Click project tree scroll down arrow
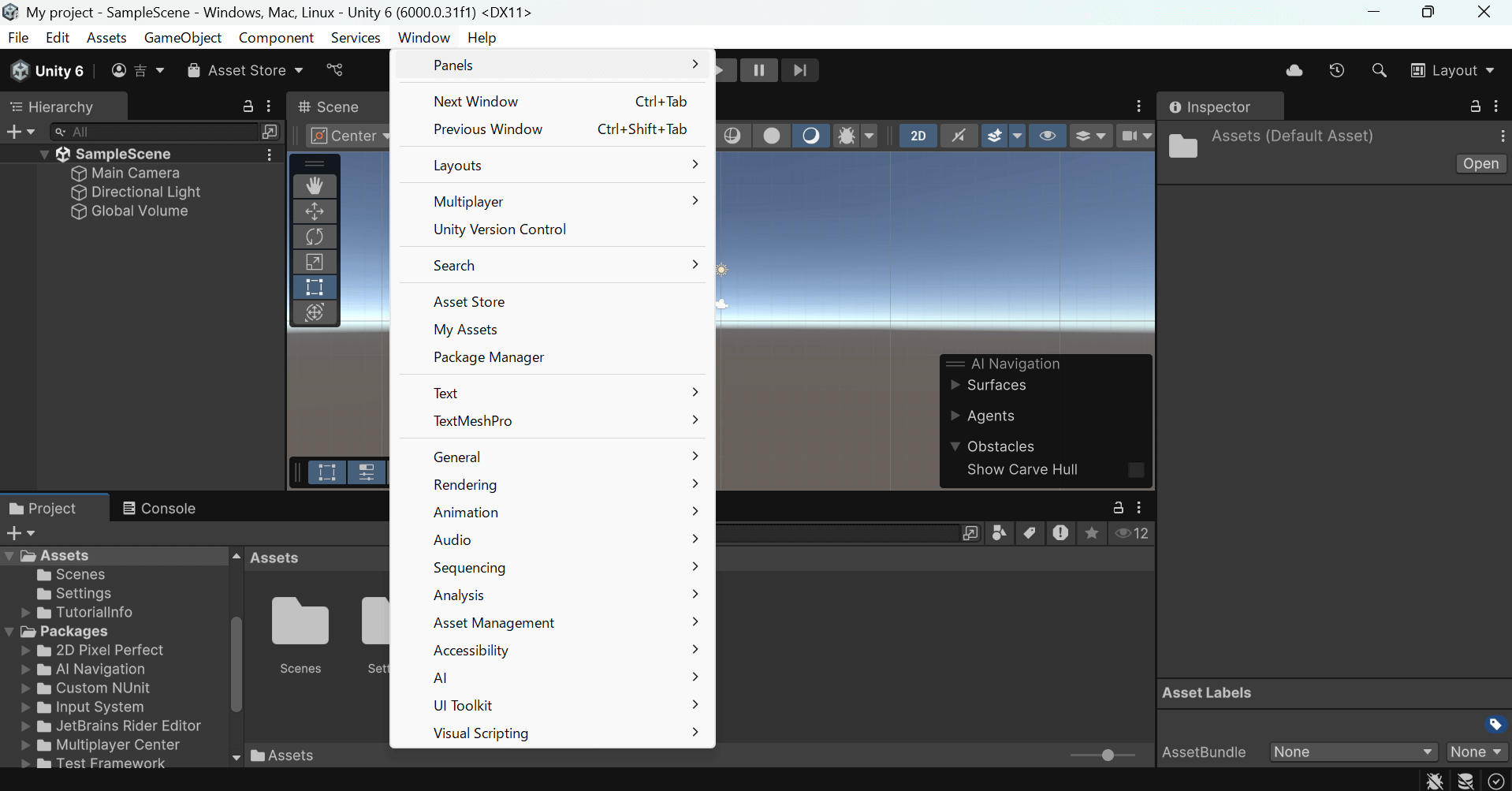The width and height of the screenshot is (1512, 791). tap(236, 758)
